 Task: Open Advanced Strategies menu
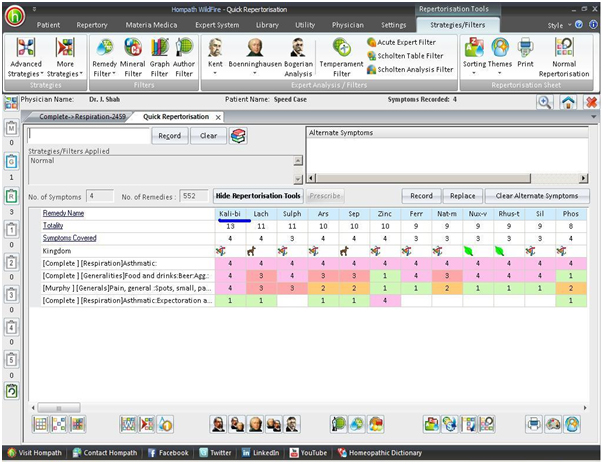click(26, 57)
